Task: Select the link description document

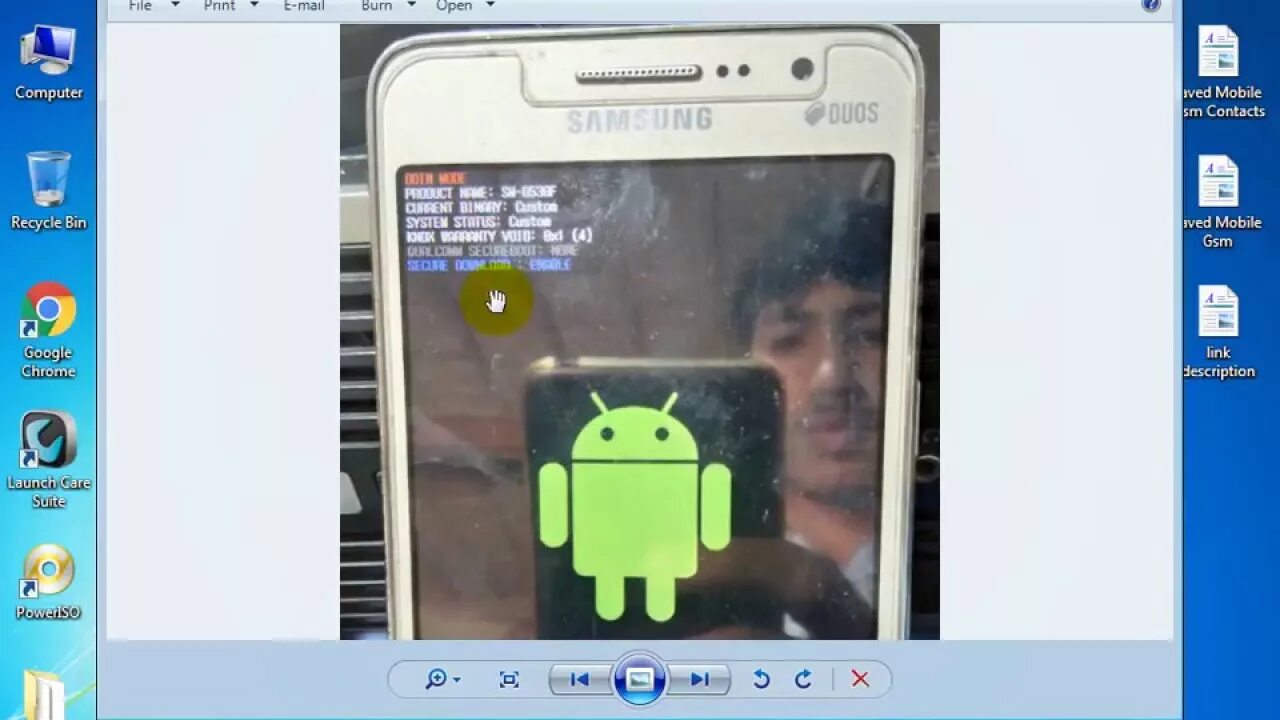Action: (1218, 332)
